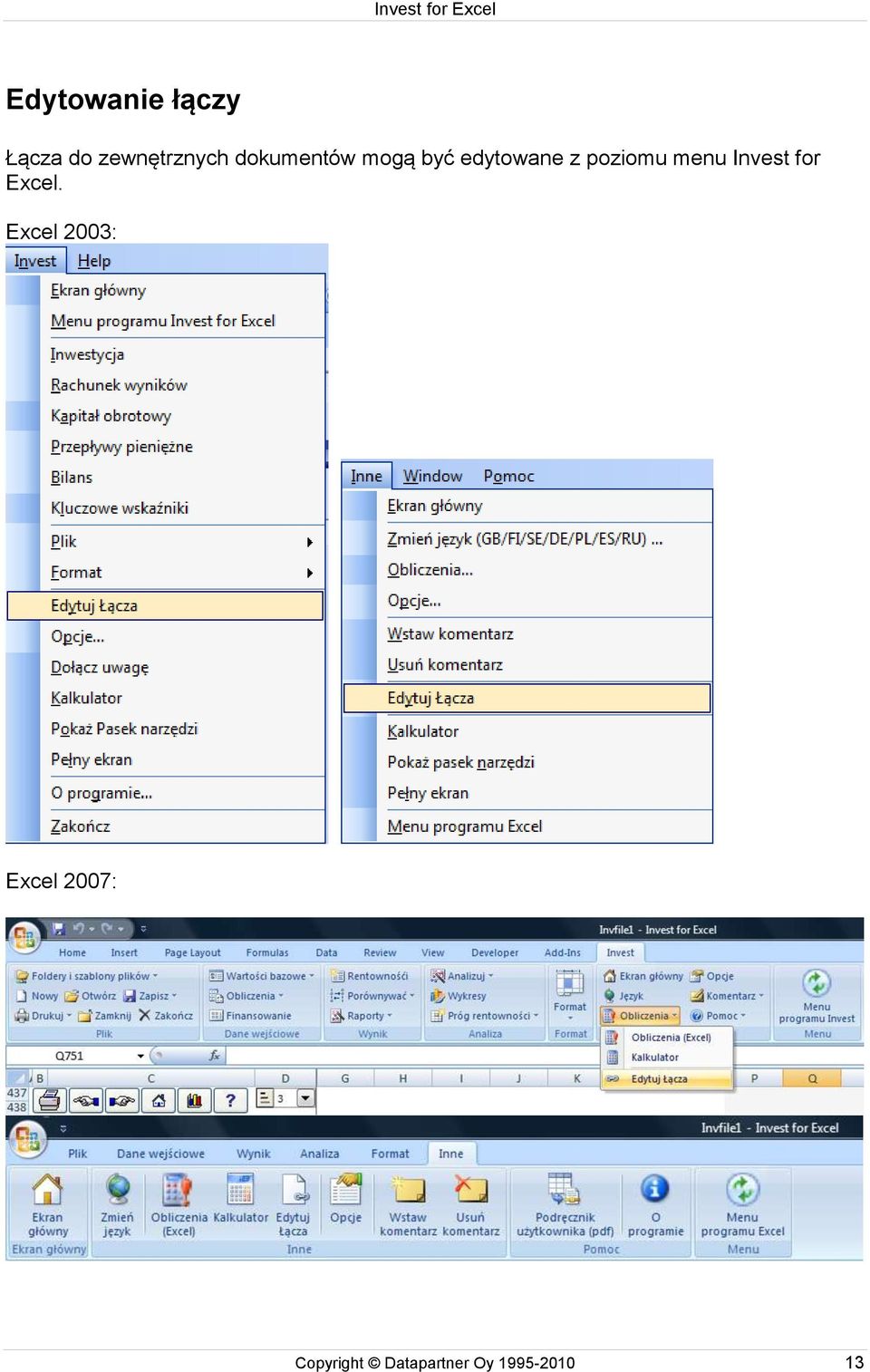Click the Office button in the upper Excel 2007 window

point(24,937)
